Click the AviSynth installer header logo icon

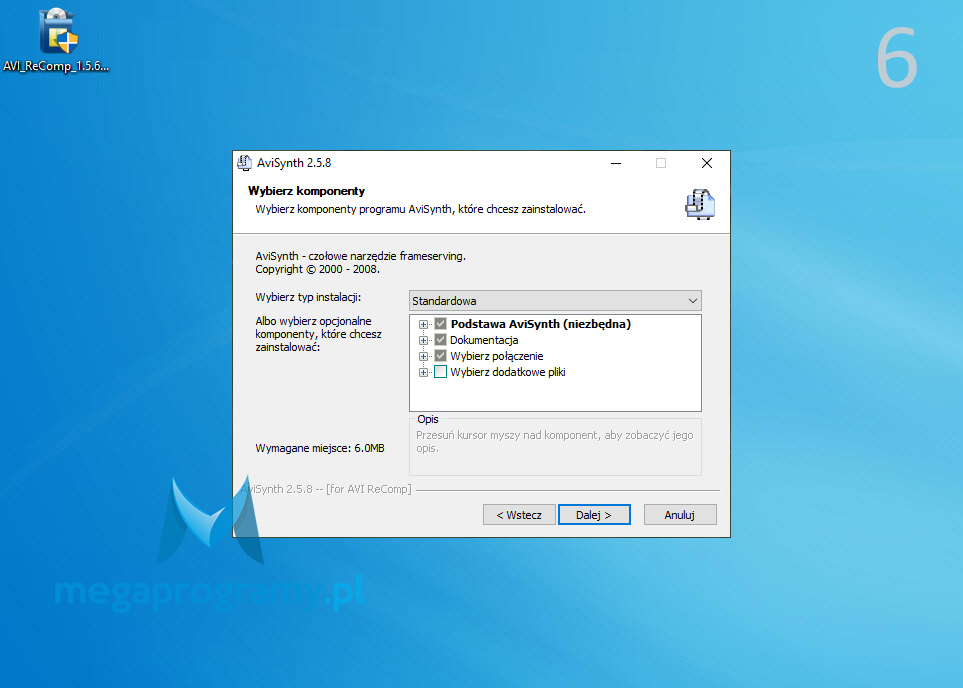click(x=700, y=204)
